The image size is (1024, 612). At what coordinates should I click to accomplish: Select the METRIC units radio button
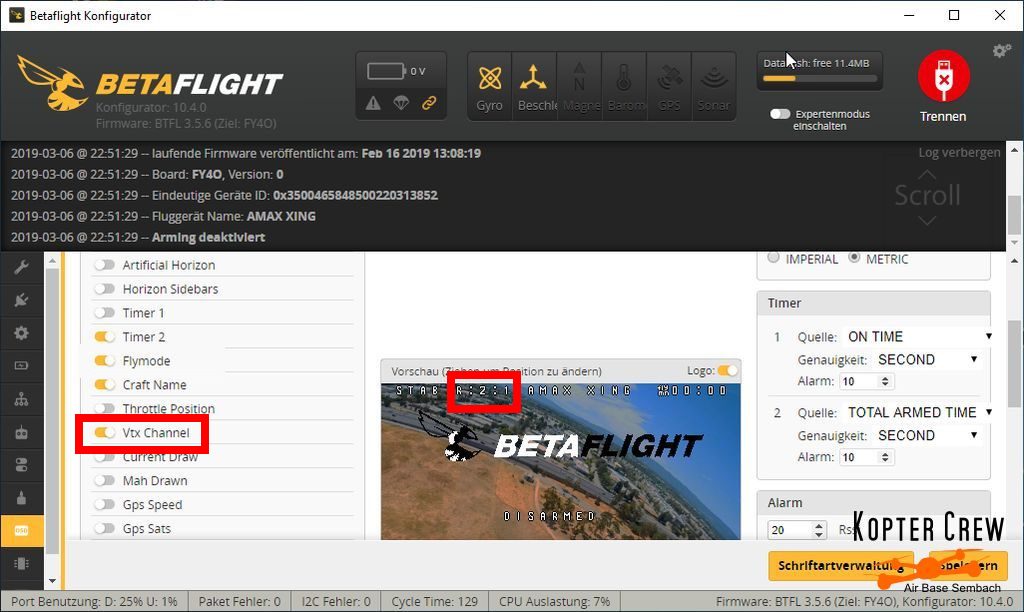click(854, 257)
